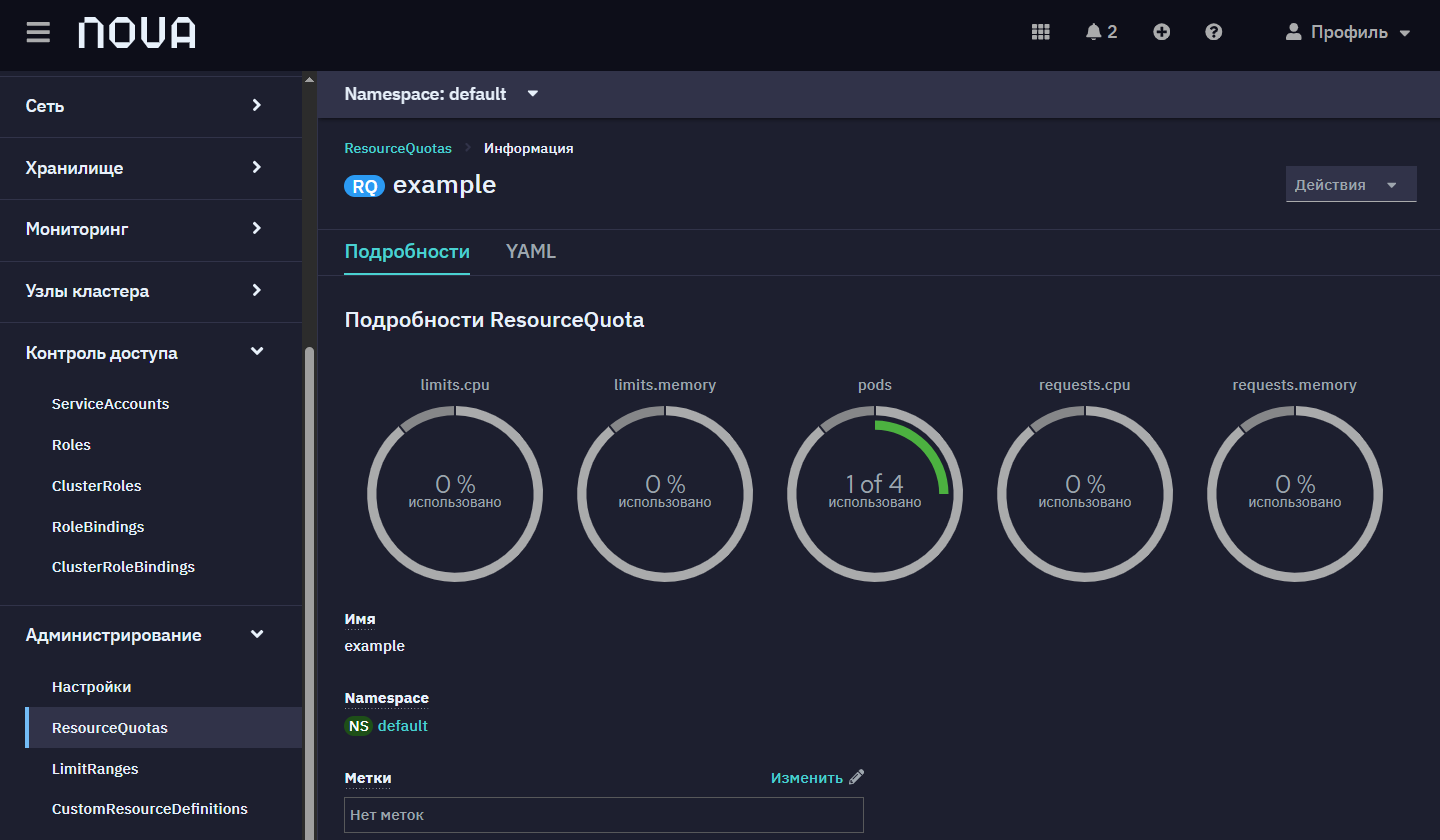Collapse the Администрирование section
Image resolution: width=1440 pixels, height=840 pixels.
coord(150,635)
